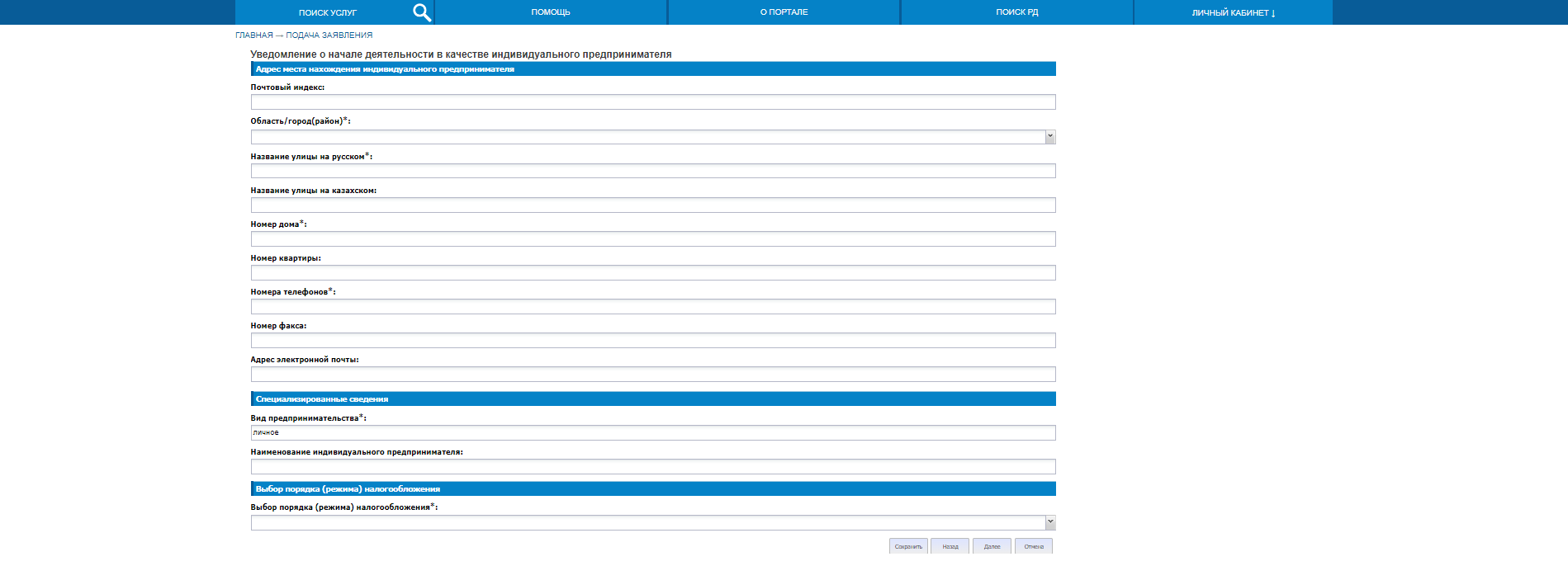Click the Далее button

click(x=992, y=546)
